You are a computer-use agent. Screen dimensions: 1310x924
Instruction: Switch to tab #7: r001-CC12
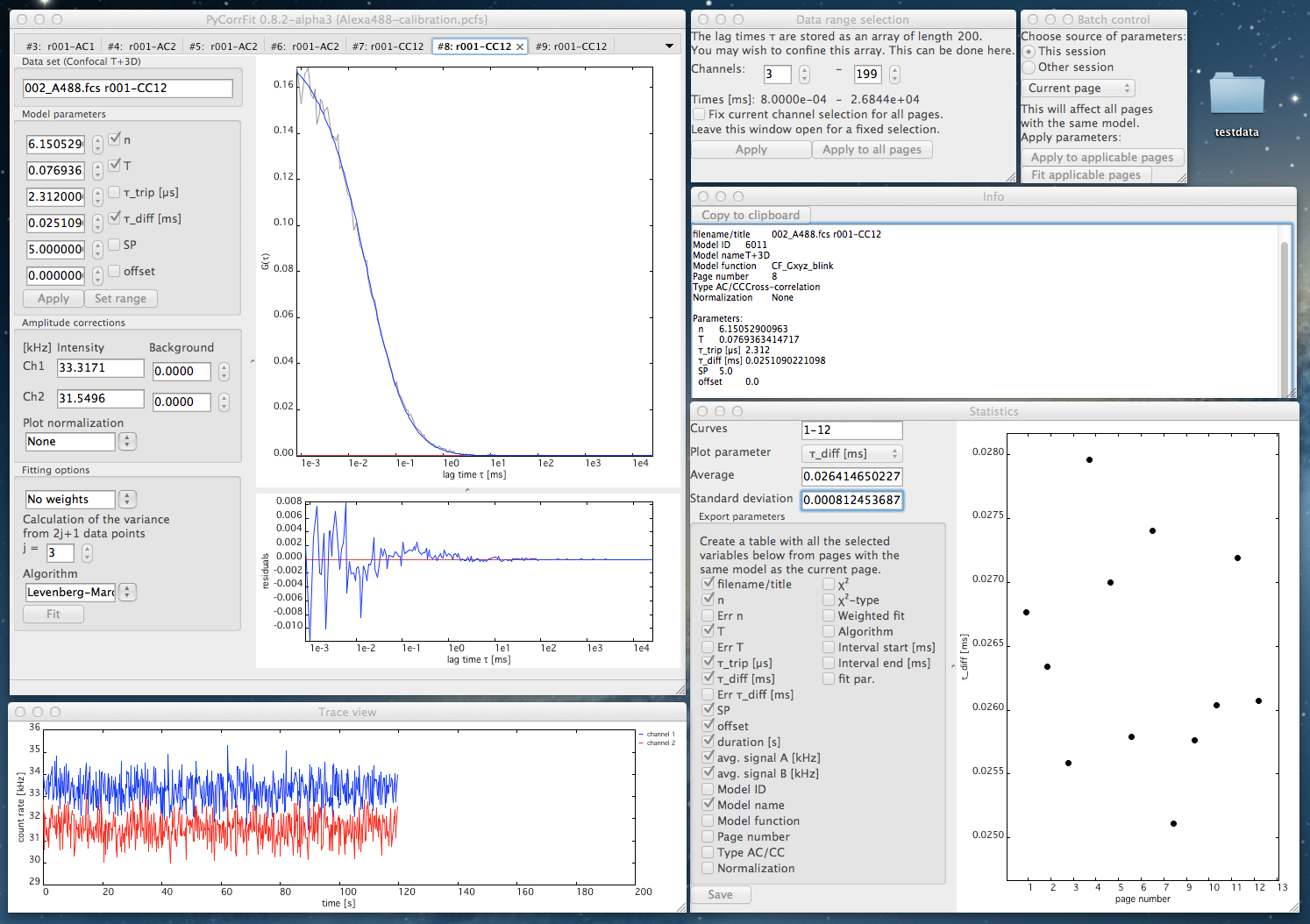(x=388, y=46)
